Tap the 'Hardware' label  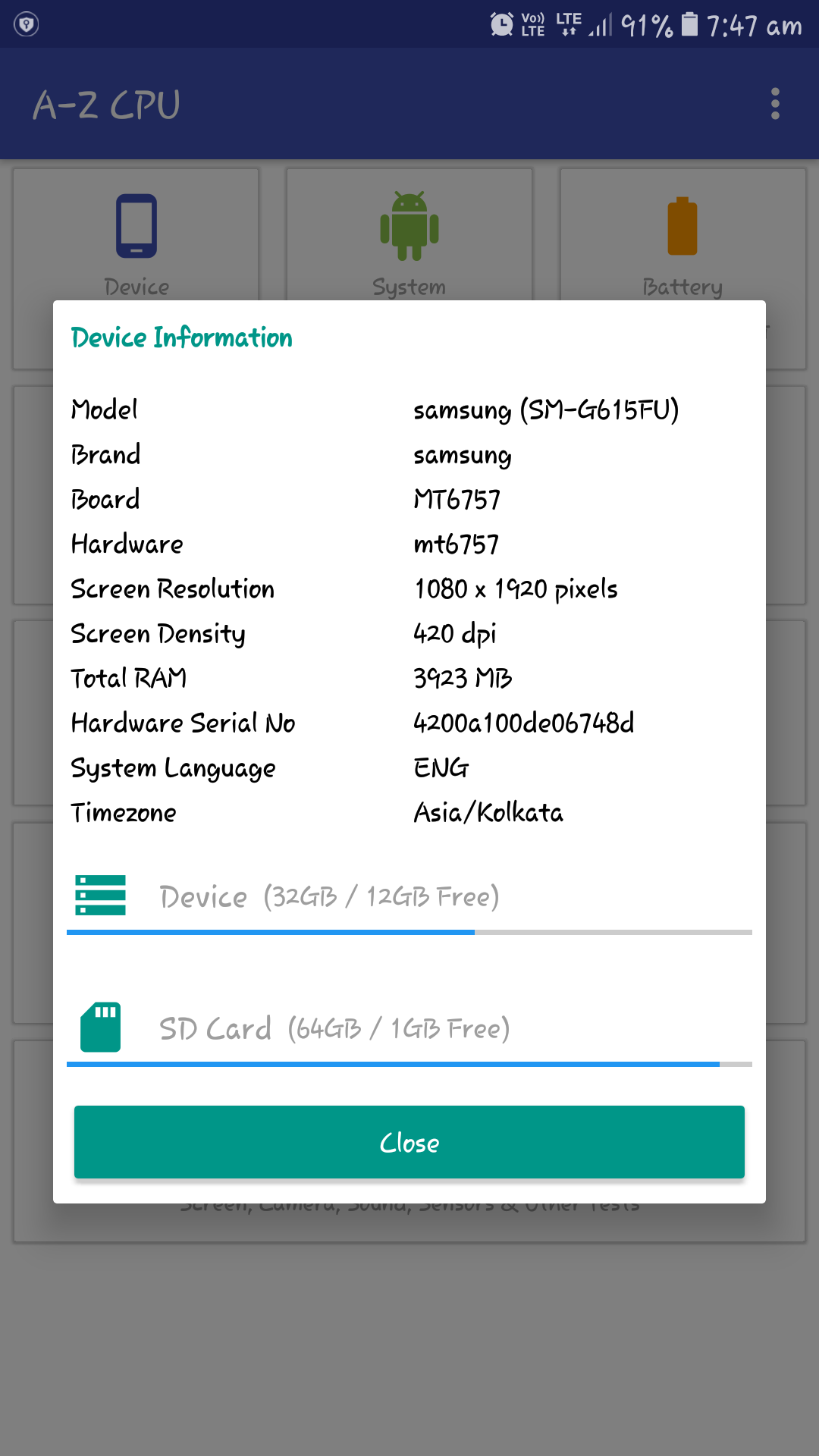click(x=127, y=544)
